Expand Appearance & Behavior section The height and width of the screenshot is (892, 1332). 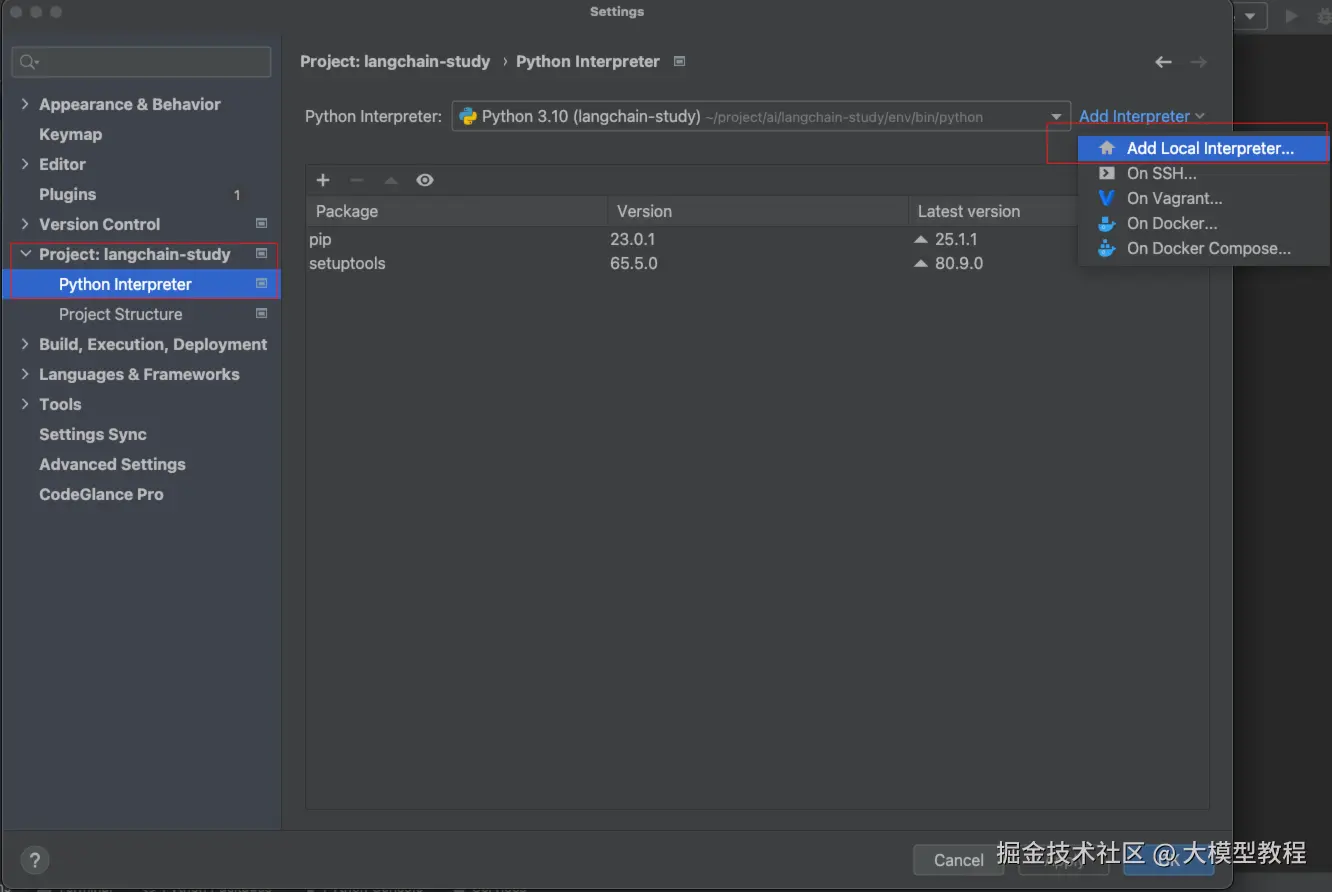(x=26, y=104)
